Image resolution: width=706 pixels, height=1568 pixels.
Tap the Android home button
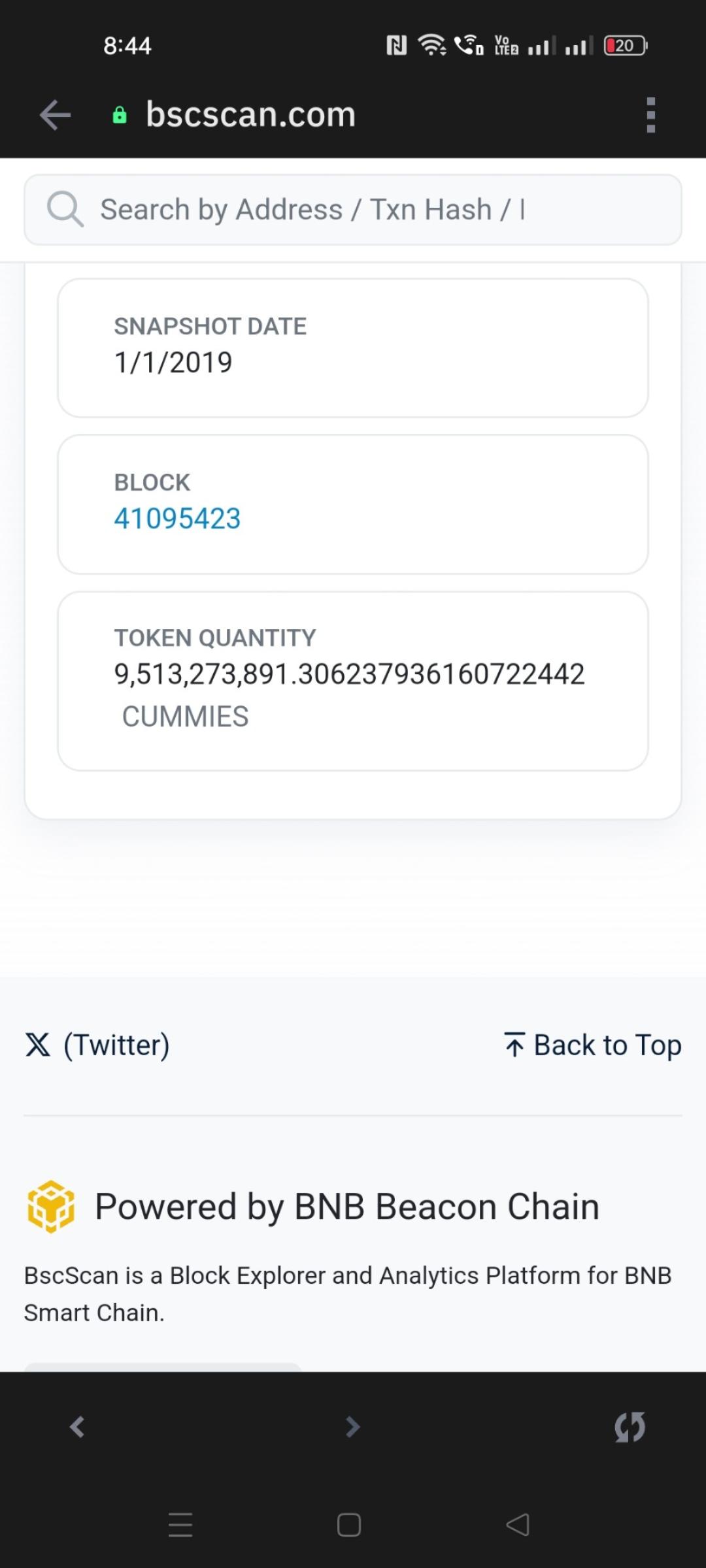pos(349,1525)
